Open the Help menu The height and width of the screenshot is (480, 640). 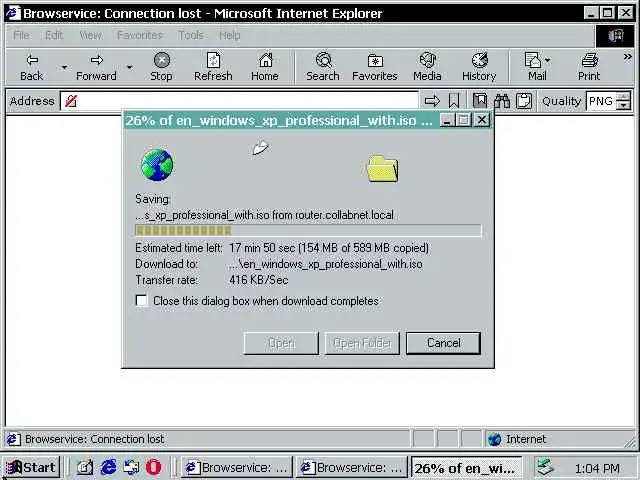coord(230,36)
